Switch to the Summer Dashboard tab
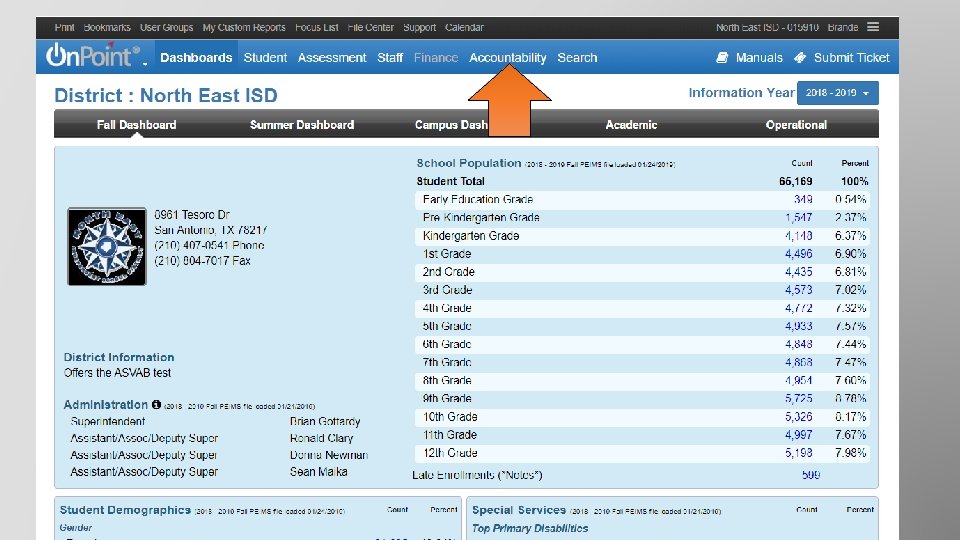 302,124
